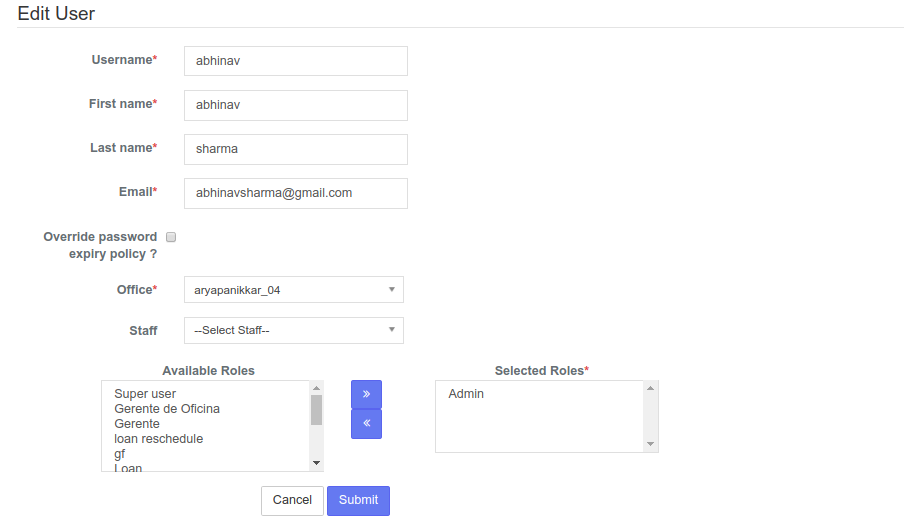Select Super user in Available Roles
904x531 pixels.
[x=145, y=394]
